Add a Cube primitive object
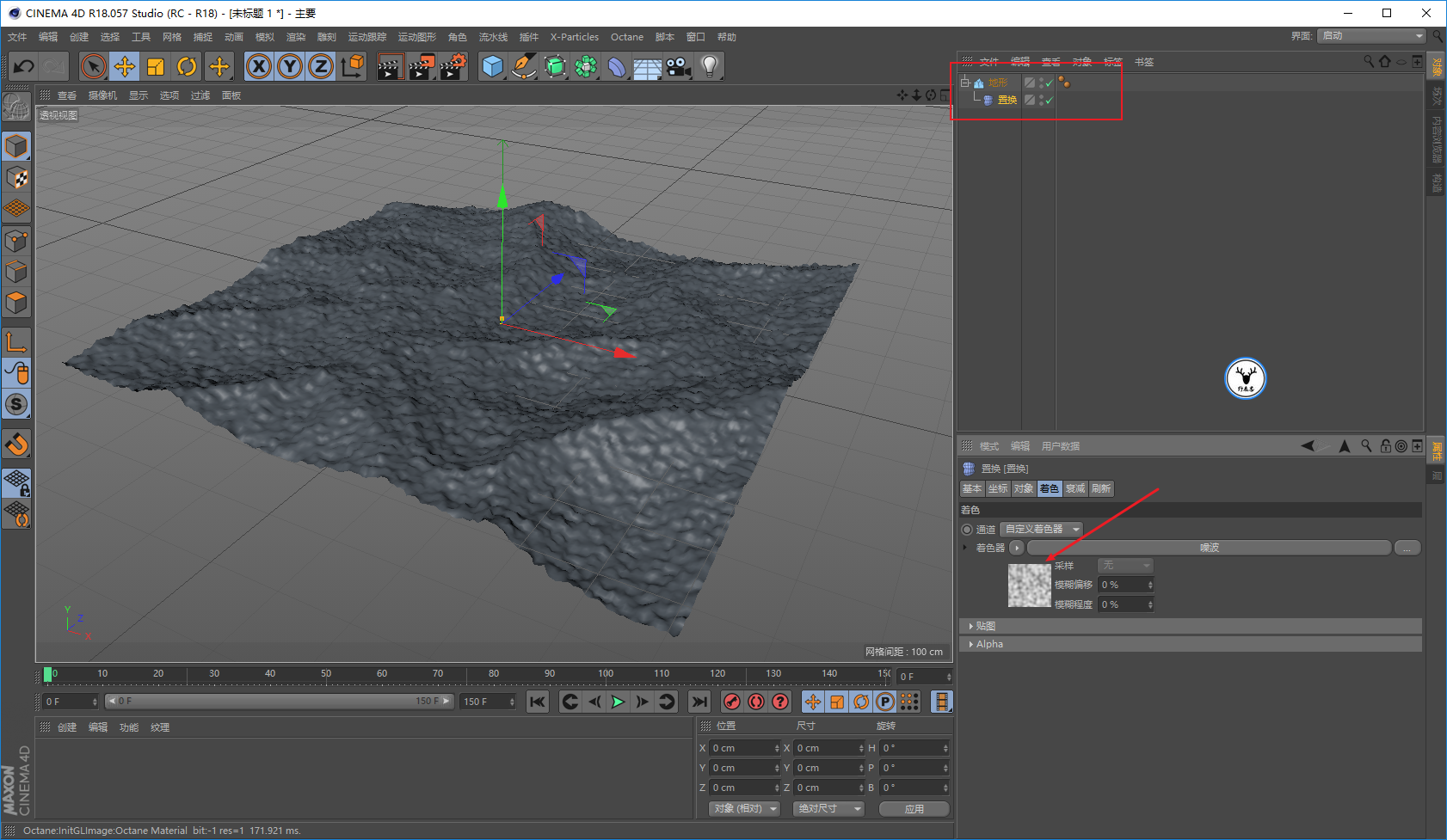The image size is (1447, 840). tap(493, 66)
